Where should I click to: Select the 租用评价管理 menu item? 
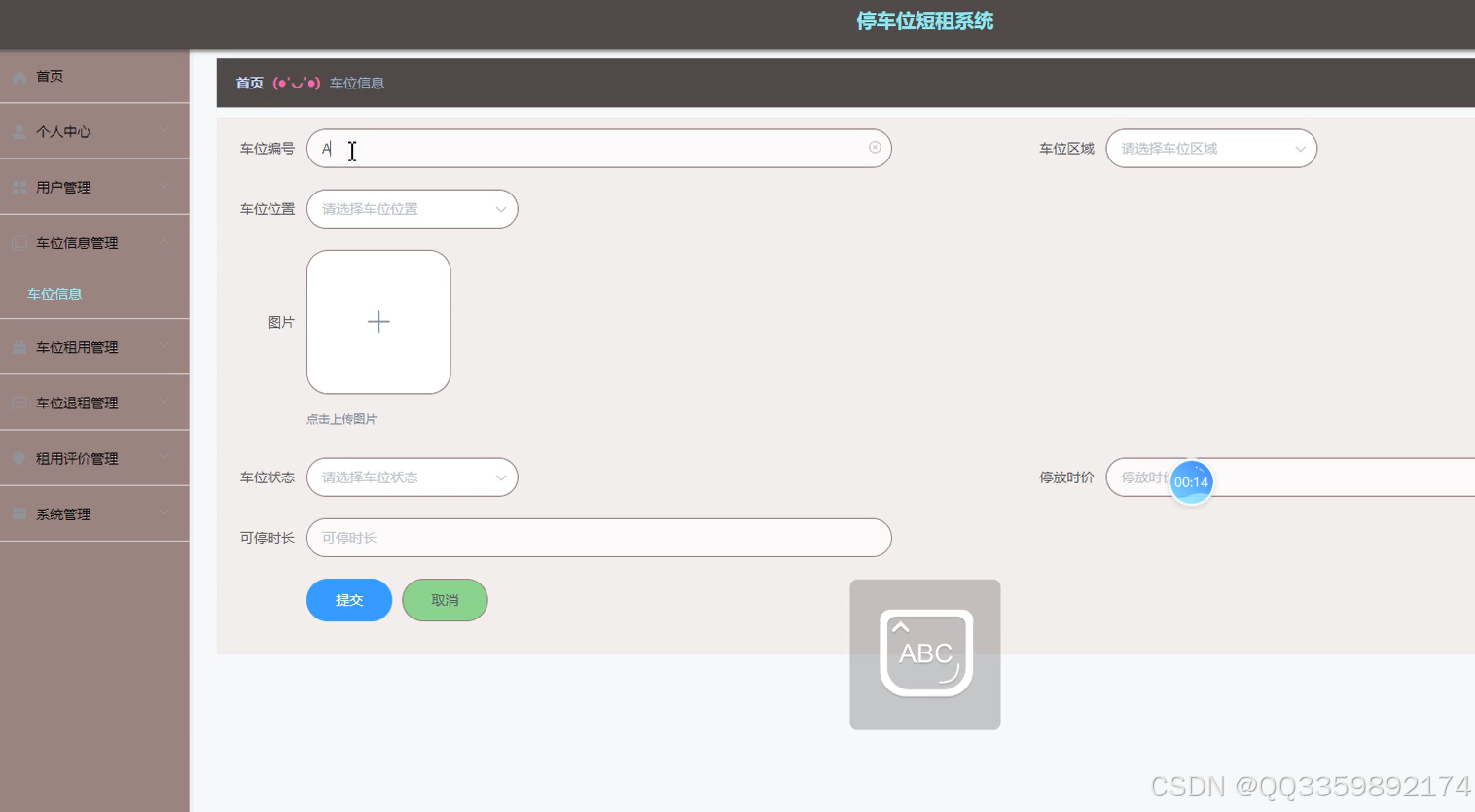[x=94, y=458]
